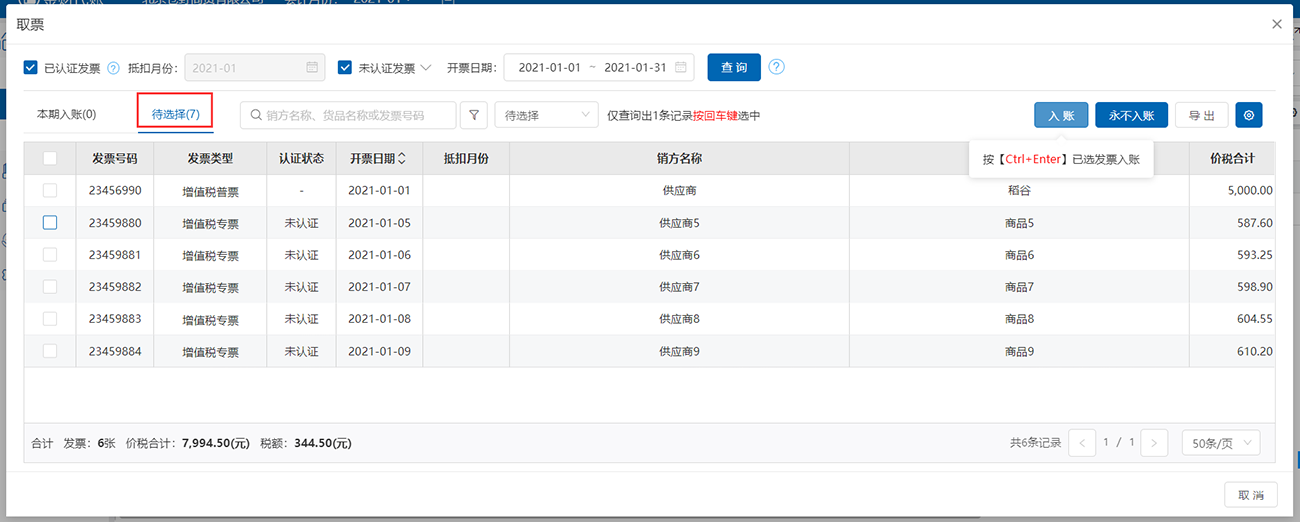Click help icon beside 查询 button

coord(776,67)
